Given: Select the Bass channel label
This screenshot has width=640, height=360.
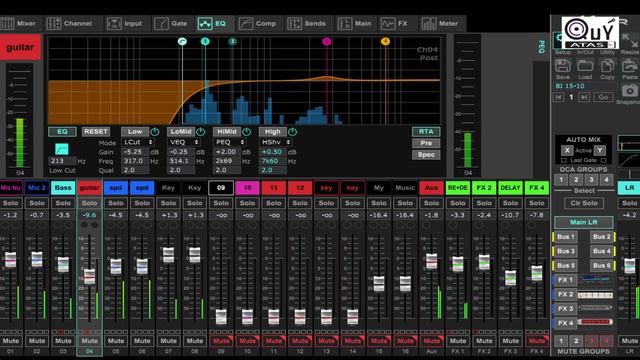Looking at the screenshot, I should pos(63,188).
